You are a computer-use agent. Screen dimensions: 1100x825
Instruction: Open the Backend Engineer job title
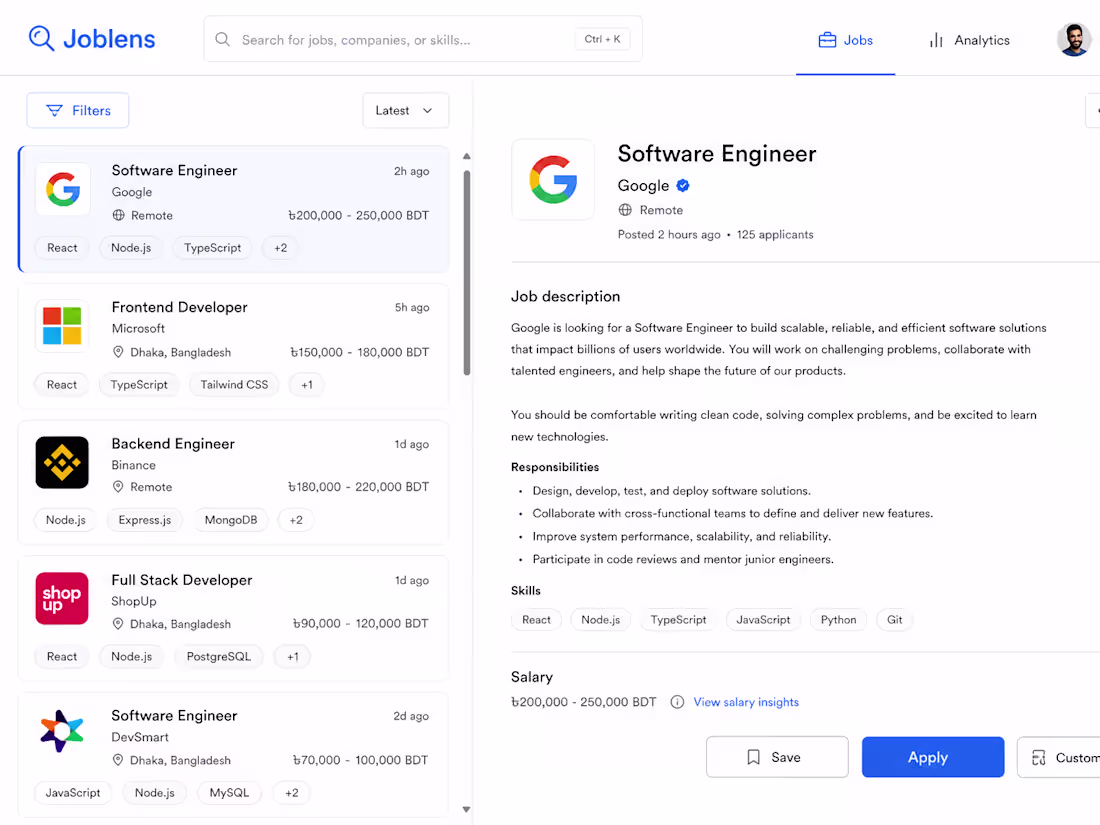pyautogui.click(x=173, y=444)
